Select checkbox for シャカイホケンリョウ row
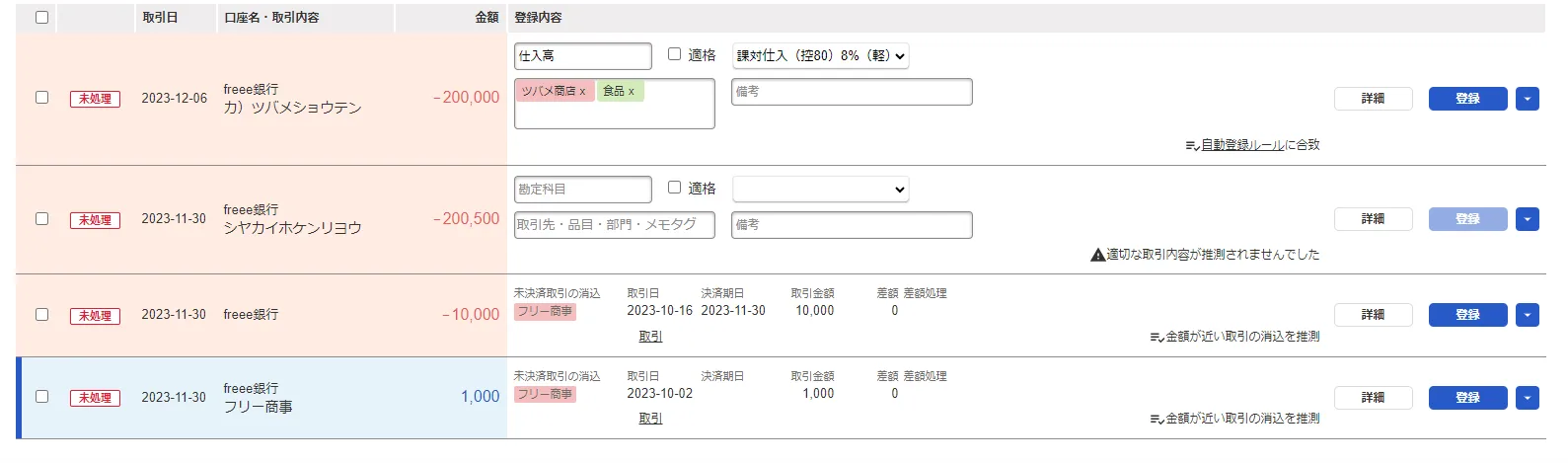Screen dimensions: 1568x463 (x=41, y=218)
